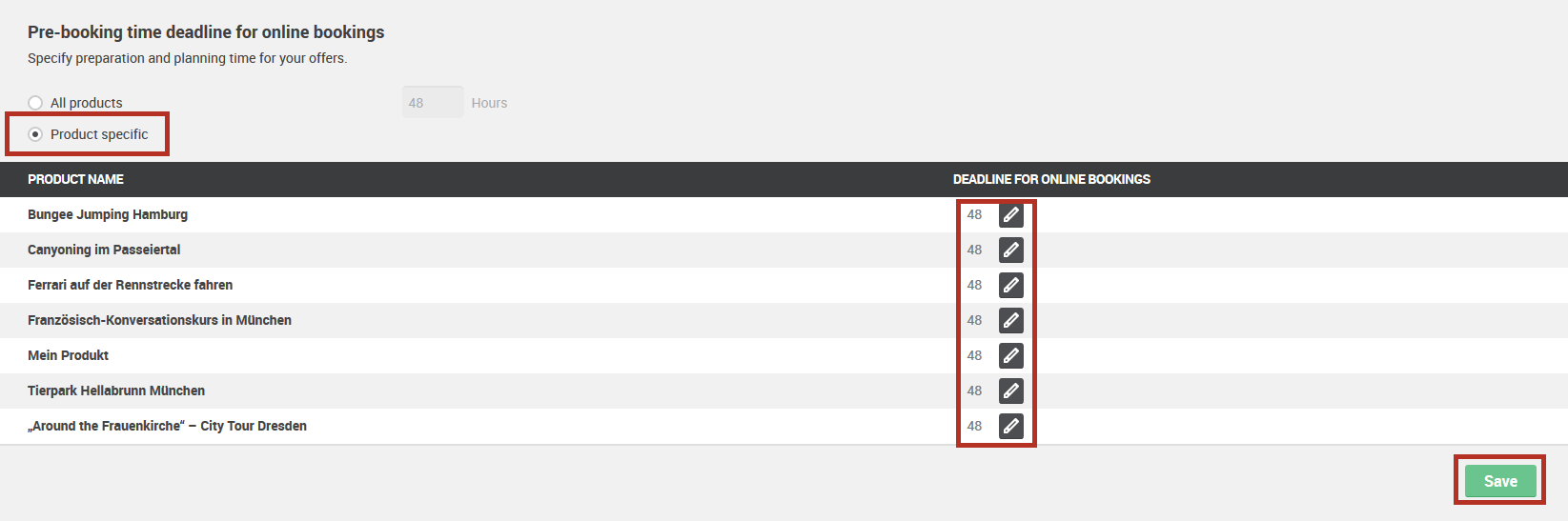The width and height of the screenshot is (1568, 521).
Task: Click the 48 value for Mein Produkt
Action: tap(974, 355)
